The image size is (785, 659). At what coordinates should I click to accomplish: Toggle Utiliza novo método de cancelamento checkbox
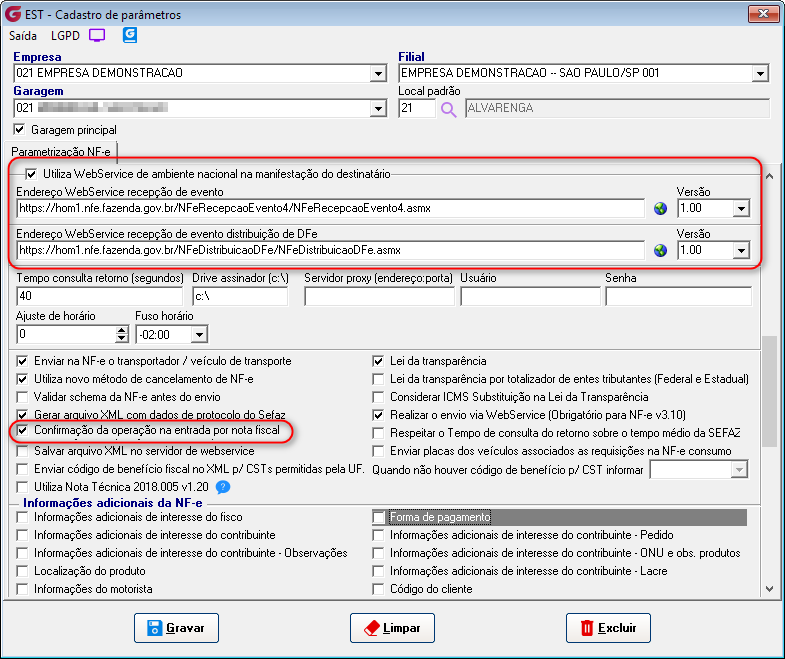[x=22, y=379]
